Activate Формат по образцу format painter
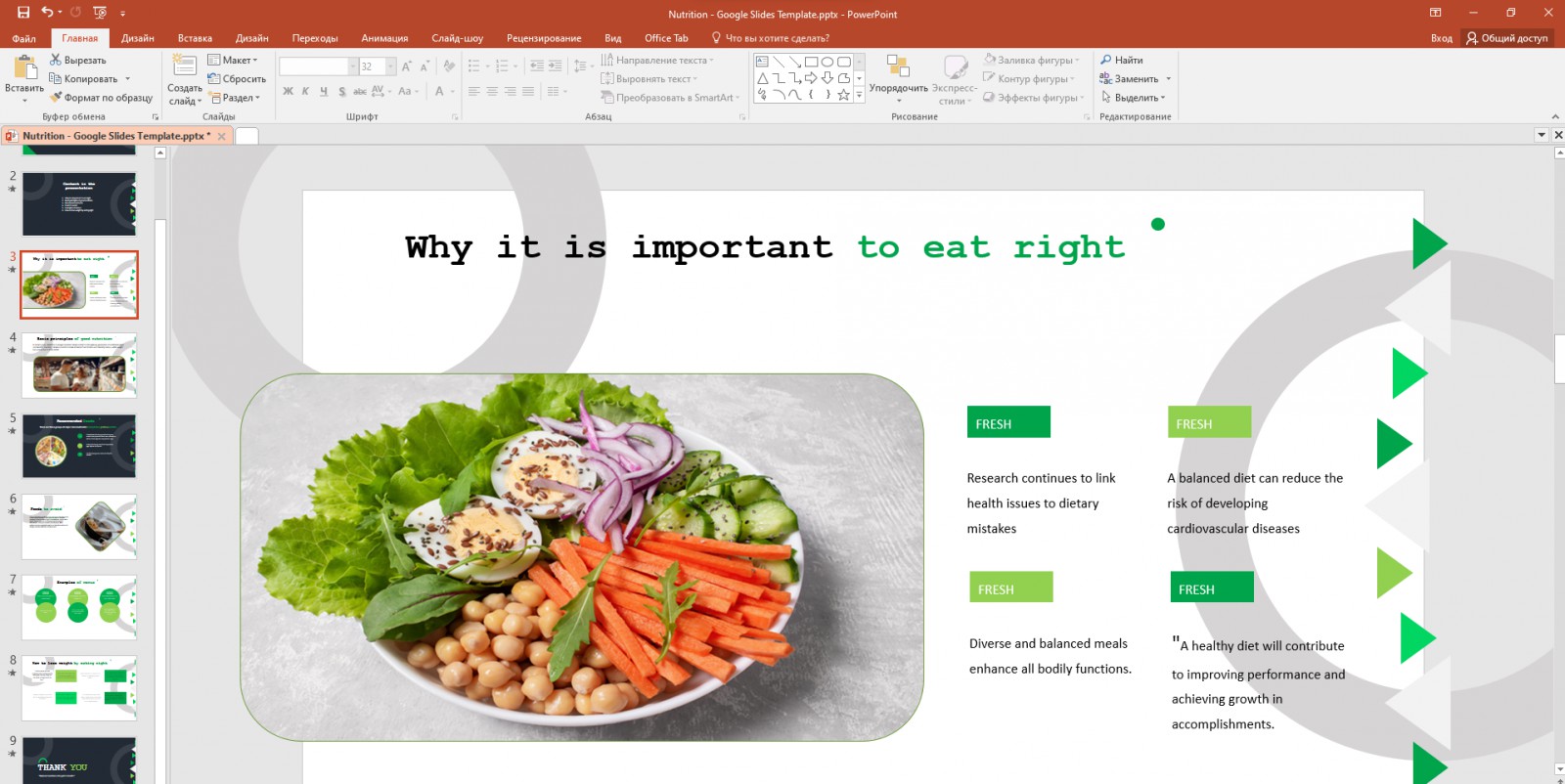This screenshot has width=1565, height=784. click(101, 98)
